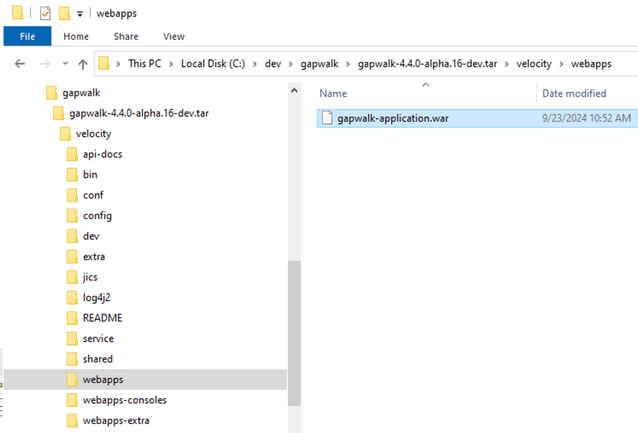Expand chevron before This PC breadcrumb
Viewport: 638px width, 433px height.
tap(118, 64)
